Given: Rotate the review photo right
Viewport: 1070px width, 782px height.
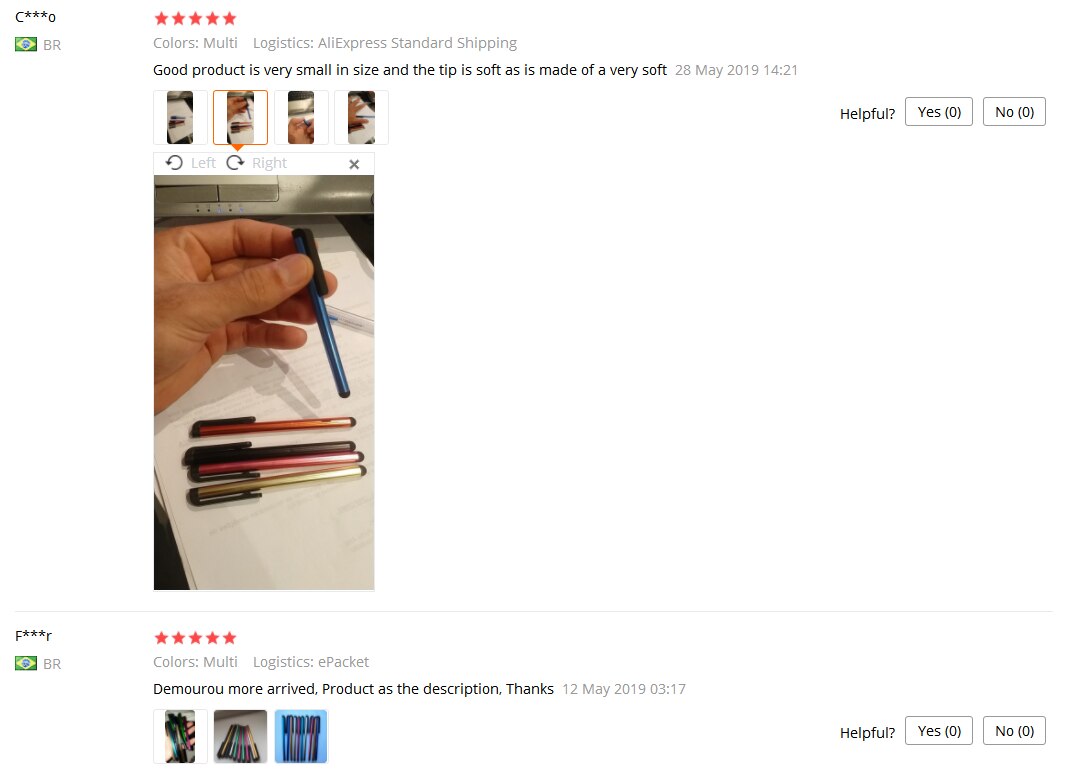Looking at the screenshot, I should 257,163.
